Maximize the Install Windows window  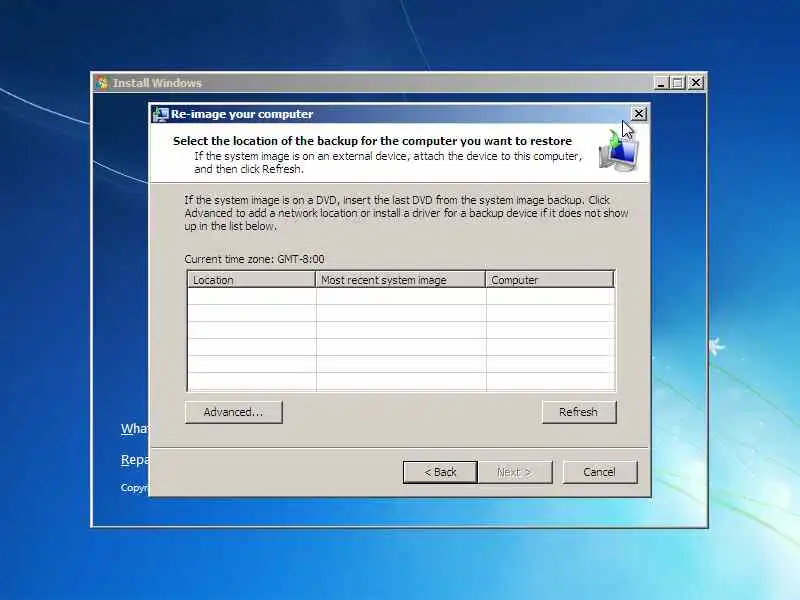678,83
